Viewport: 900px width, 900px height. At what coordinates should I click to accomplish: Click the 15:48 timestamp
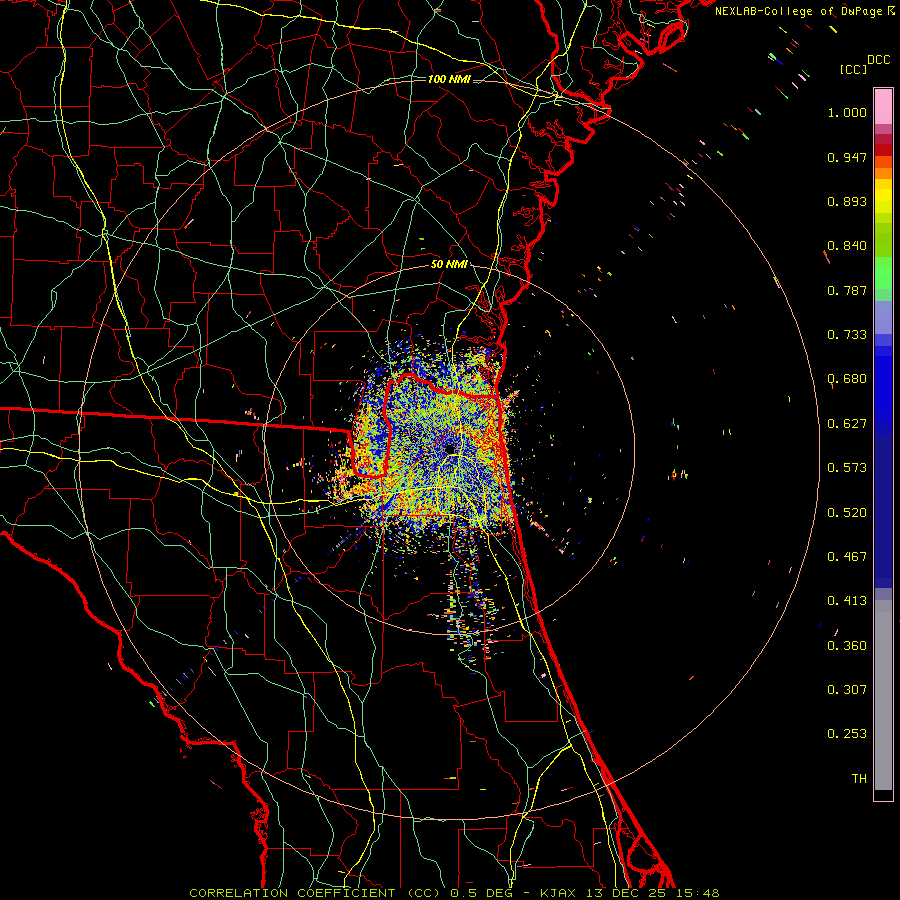click(x=697, y=893)
